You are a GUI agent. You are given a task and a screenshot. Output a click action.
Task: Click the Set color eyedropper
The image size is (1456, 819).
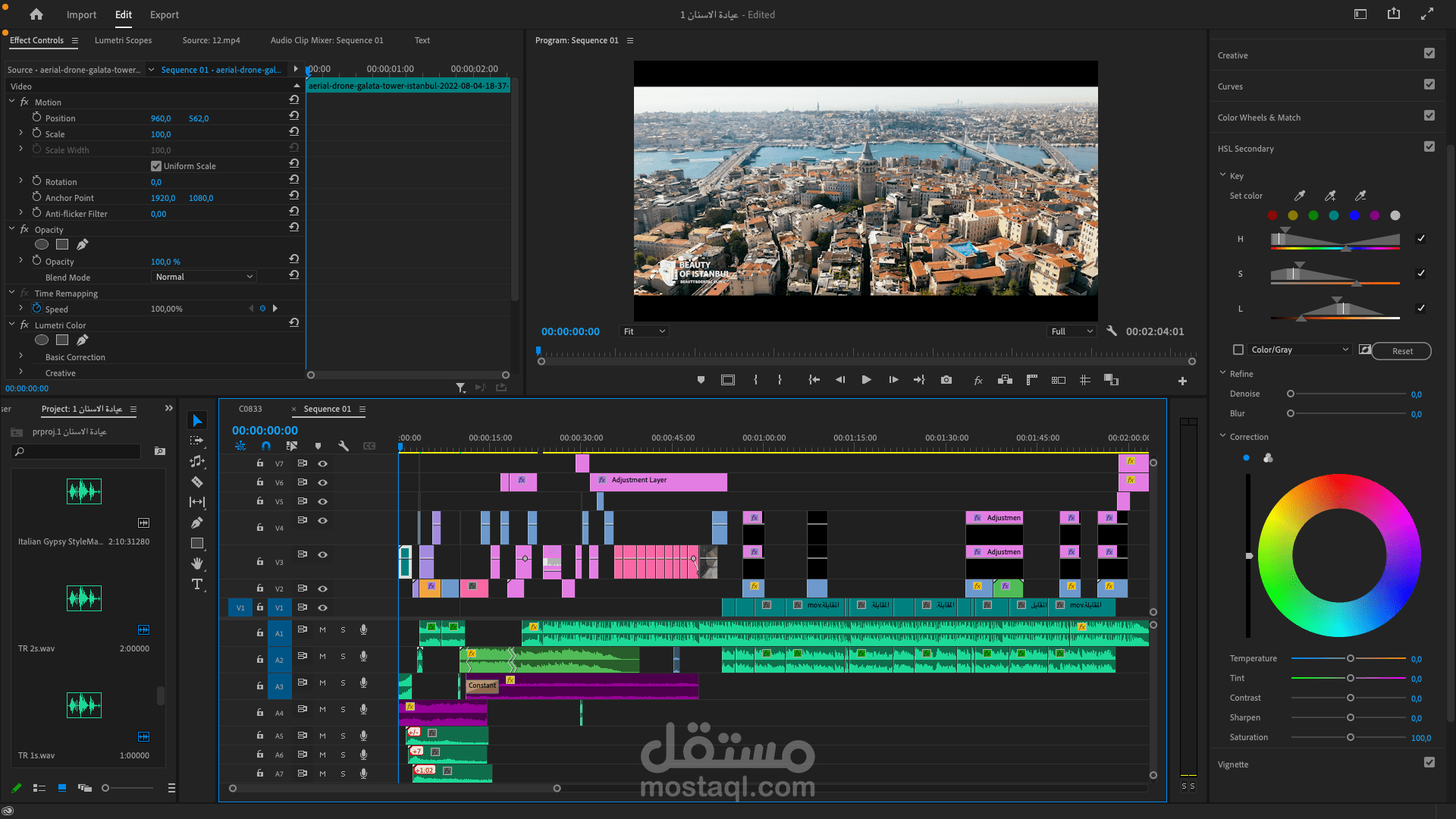(x=1299, y=196)
